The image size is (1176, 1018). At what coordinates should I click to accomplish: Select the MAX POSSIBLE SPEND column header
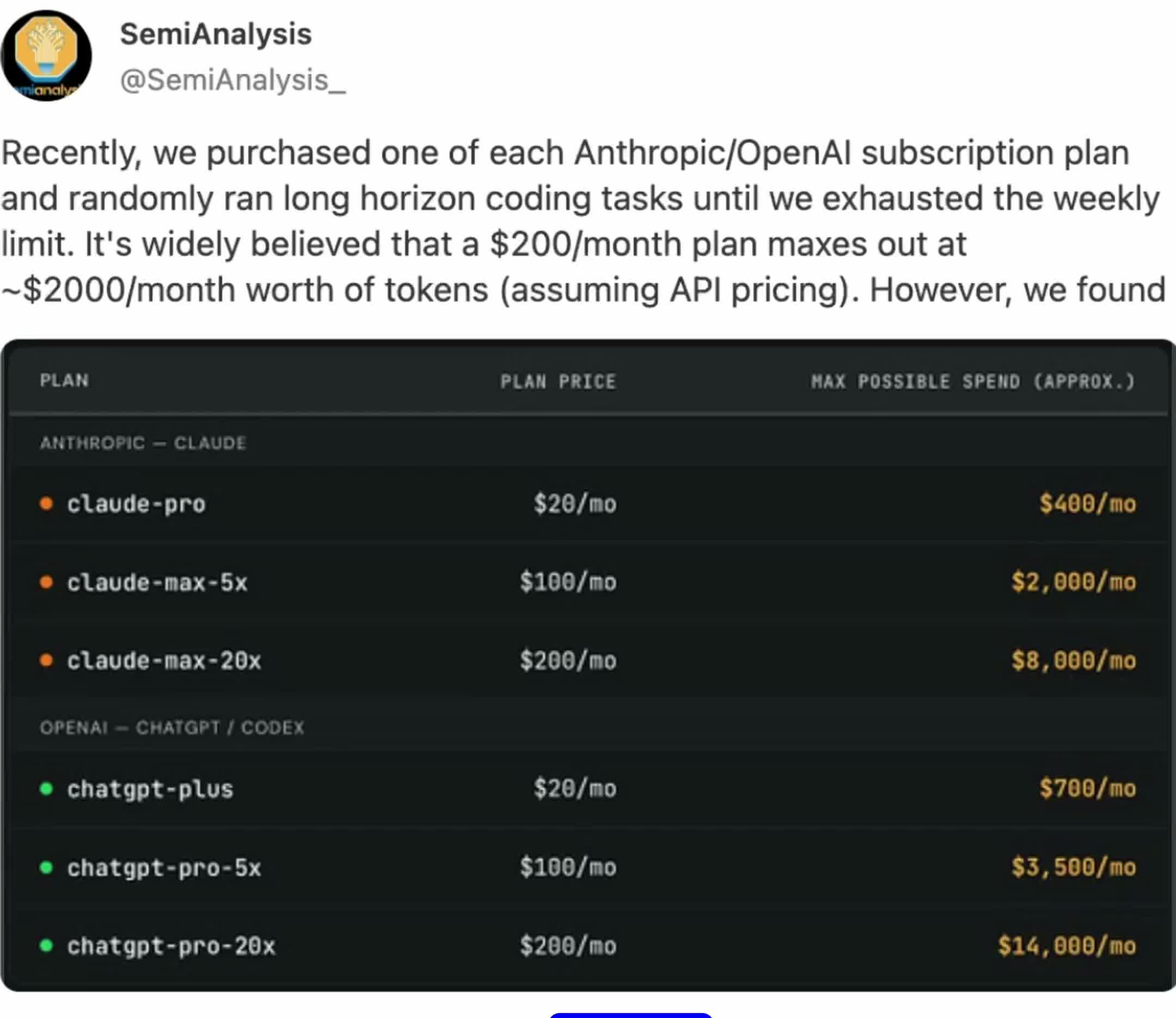tap(972, 381)
